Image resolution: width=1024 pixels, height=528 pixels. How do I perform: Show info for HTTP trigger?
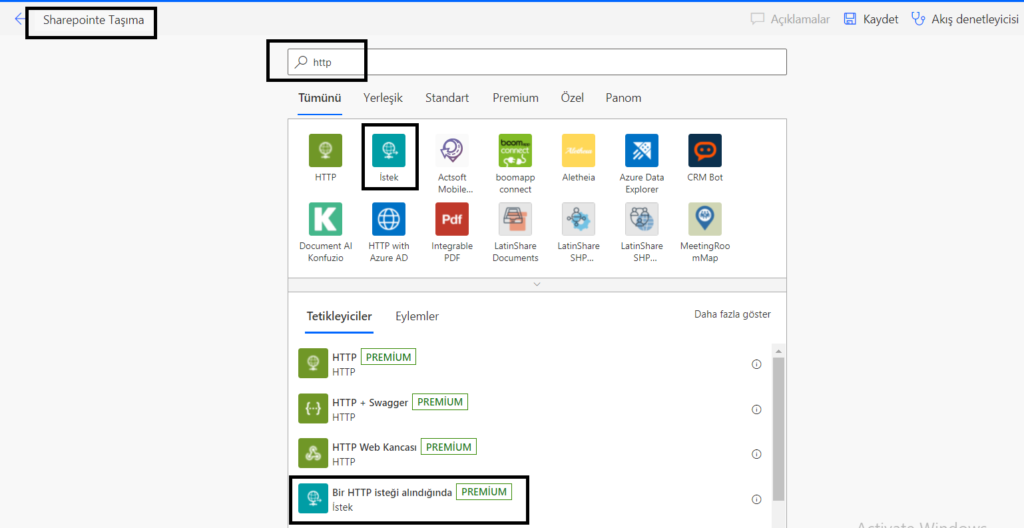point(757,365)
